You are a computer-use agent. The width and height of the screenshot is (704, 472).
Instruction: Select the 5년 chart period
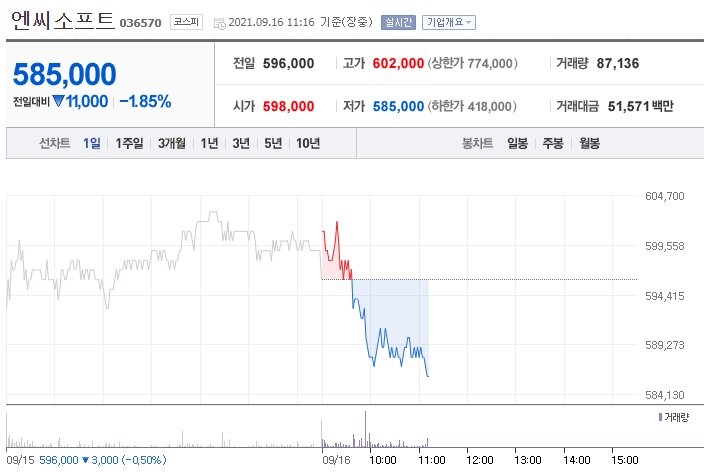(273, 143)
